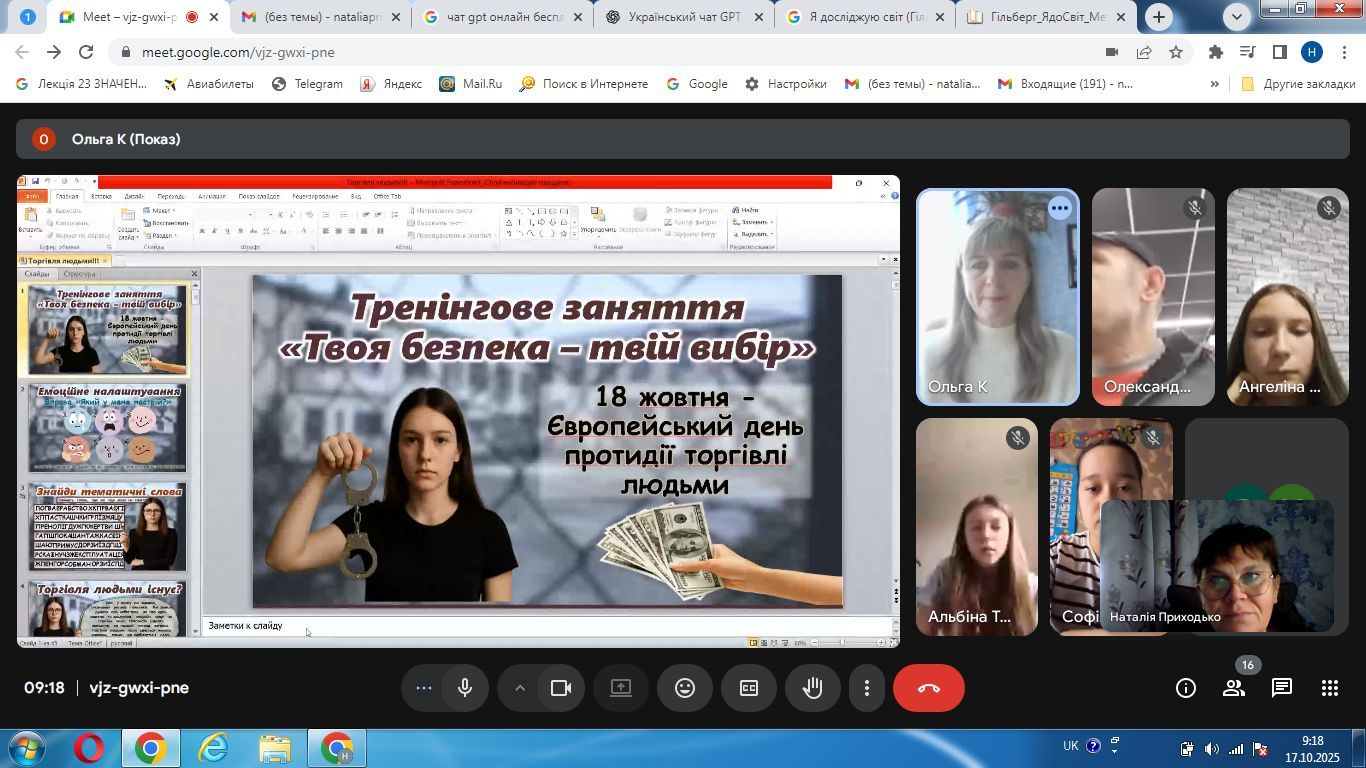The width and height of the screenshot is (1366, 768).
Task: Switch to Я досліджую світ tab
Action: [x=866, y=17]
